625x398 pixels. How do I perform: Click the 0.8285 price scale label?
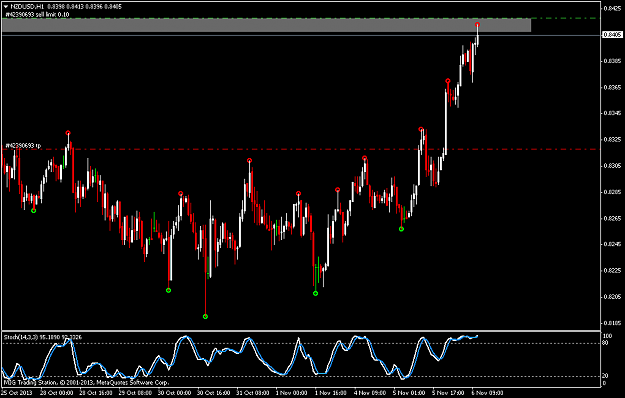612,192
